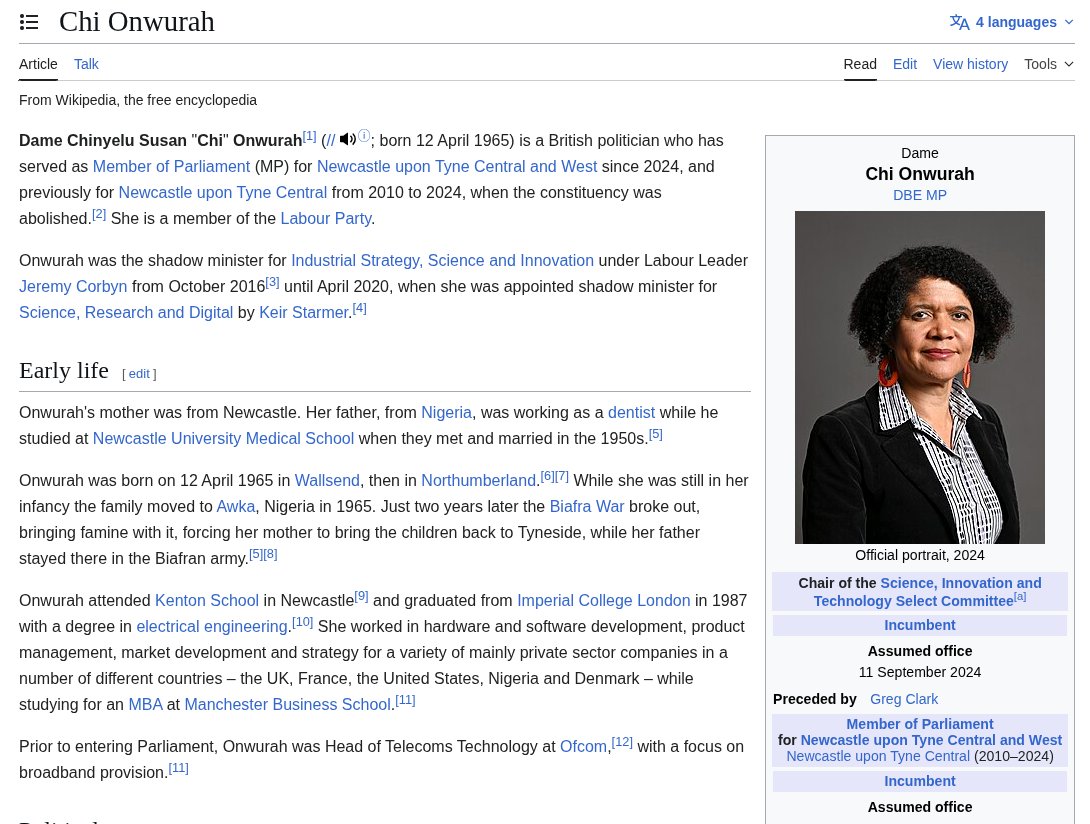Jump to citation reference [6]
1090x824 pixels.
547,476
